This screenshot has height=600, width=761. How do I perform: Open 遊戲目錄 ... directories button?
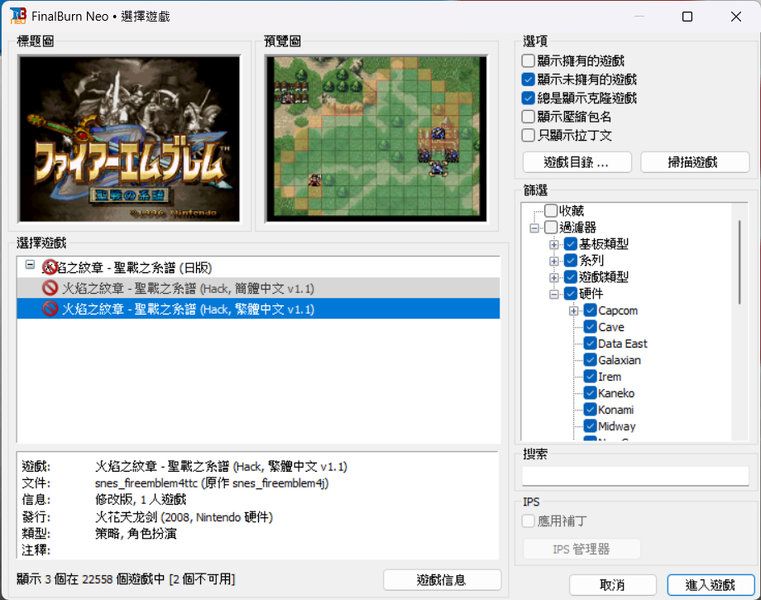pos(577,162)
